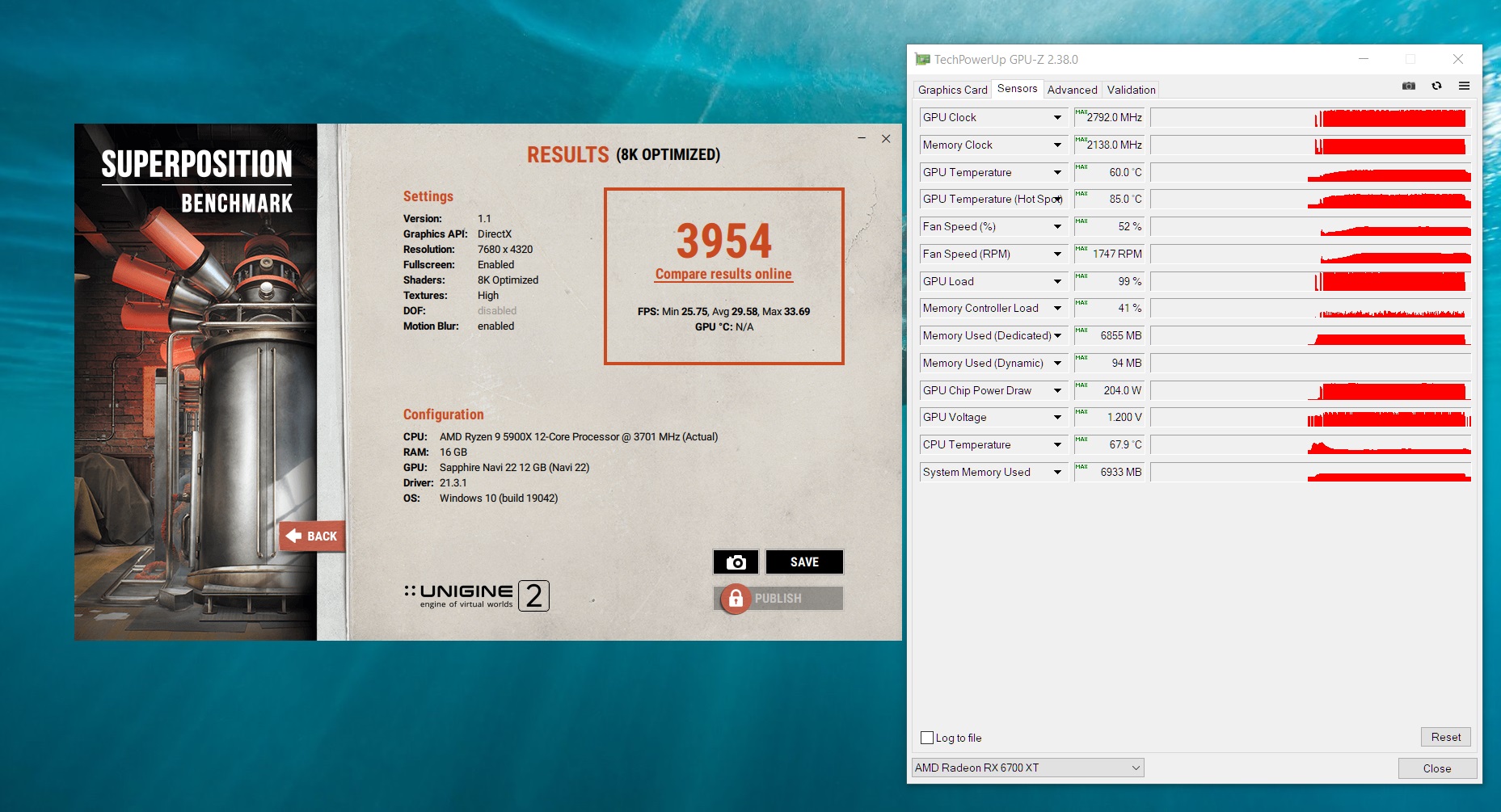
Task: Open the AMD Radeon RX 6700 XT selector
Action: (x=1027, y=768)
